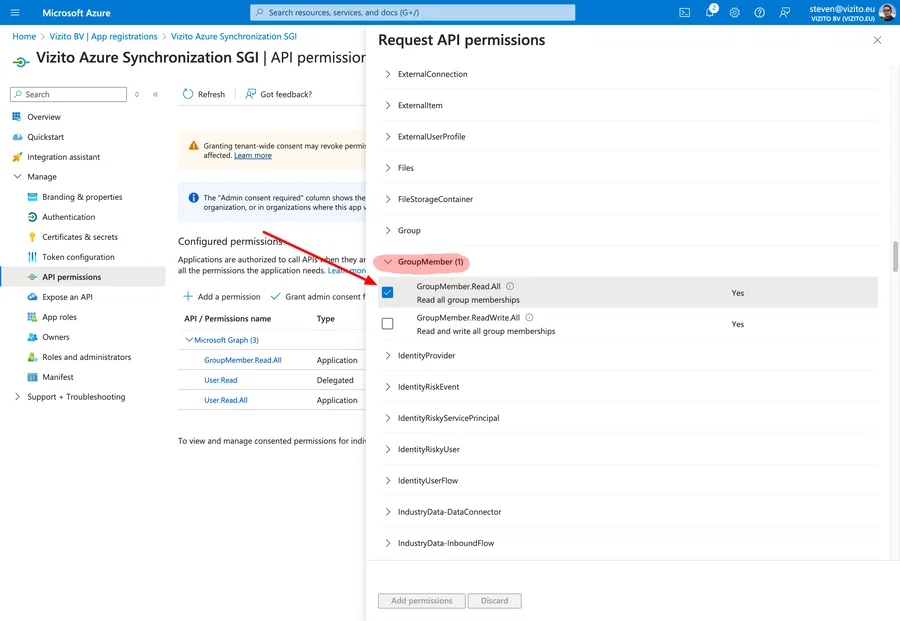
Task: Select Token configuration in sidebar menu
Action: (78, 257)
